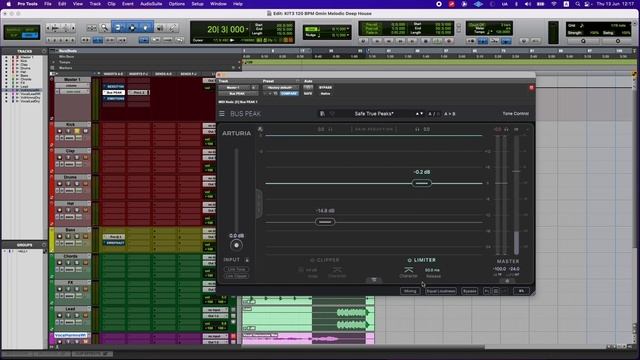Screen dimensions: 640x360
Task: Open the Window menu
Action: pyautogui.click(x=218, y=4)
